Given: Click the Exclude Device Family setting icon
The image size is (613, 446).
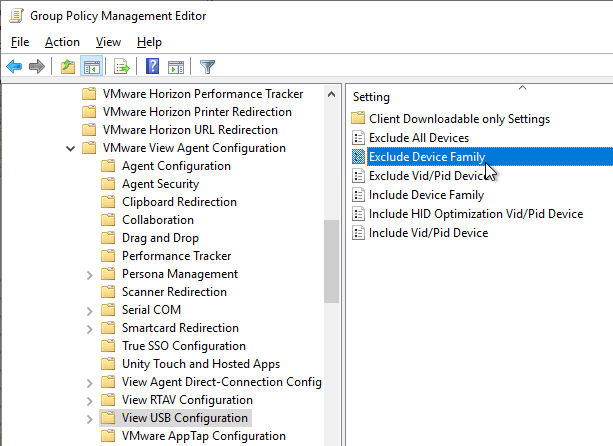Looking at the screenshot, I should pos(358,156).
